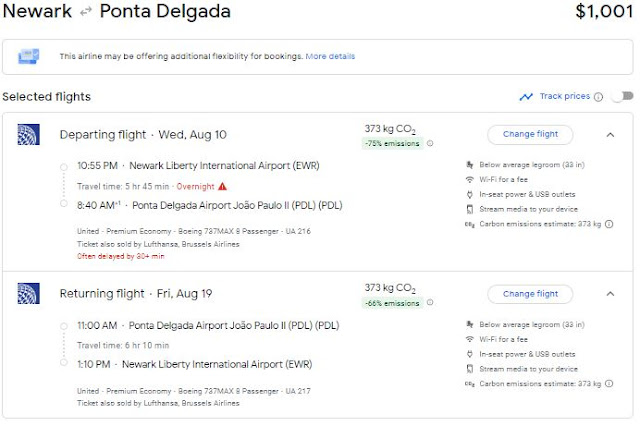
Task: Click the departing flight emissions info icon
Action: (430, 143)
